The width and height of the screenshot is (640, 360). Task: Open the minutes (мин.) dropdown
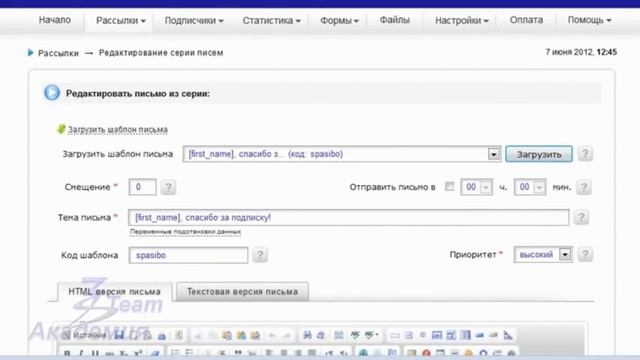(539, 187)
